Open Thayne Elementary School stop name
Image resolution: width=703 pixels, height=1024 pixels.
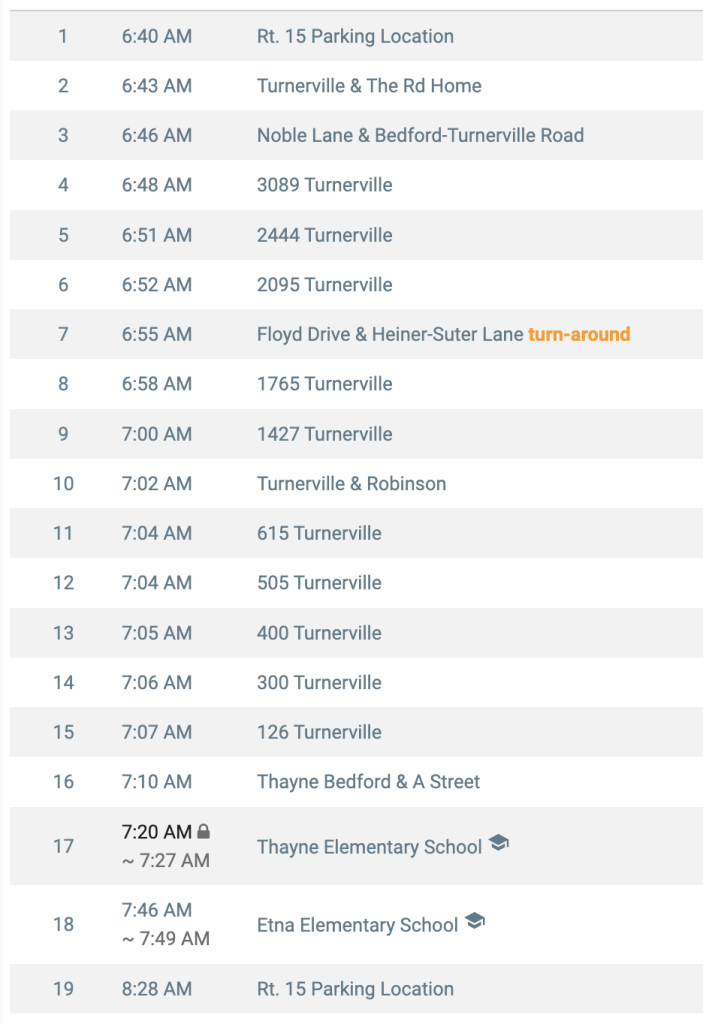pos(369,847)
